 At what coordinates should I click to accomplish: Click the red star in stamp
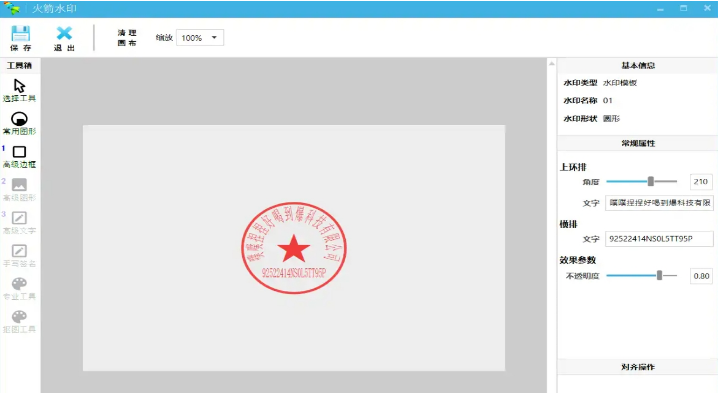(293, 248)
